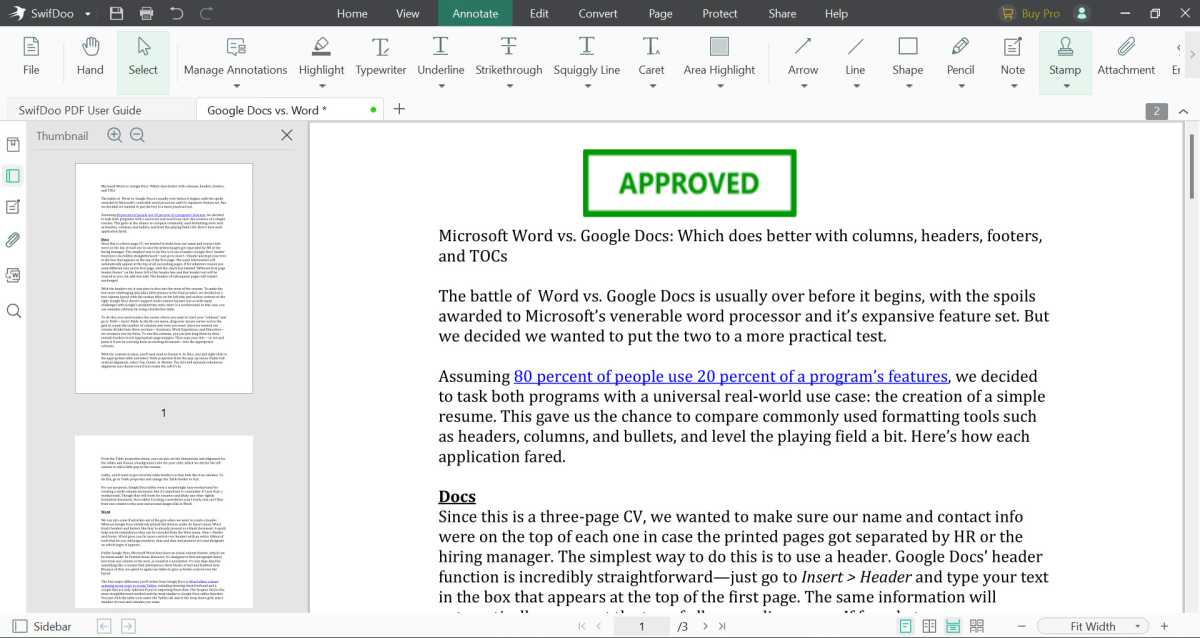1200x638 pixels.
Task: Zoom in with the plus button
Action: (1164, 626)
